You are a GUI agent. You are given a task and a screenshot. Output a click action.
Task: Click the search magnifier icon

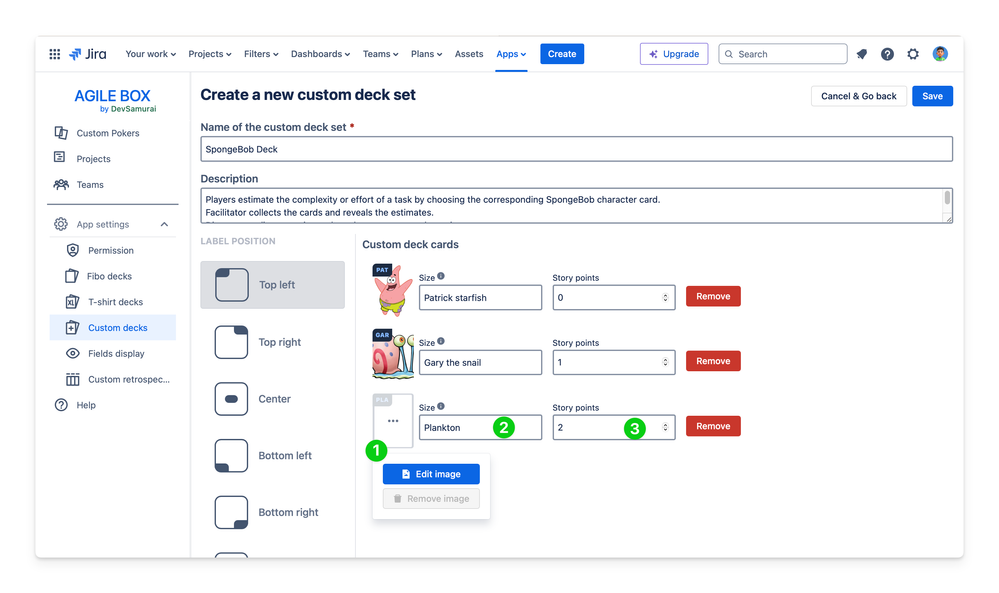729,54
